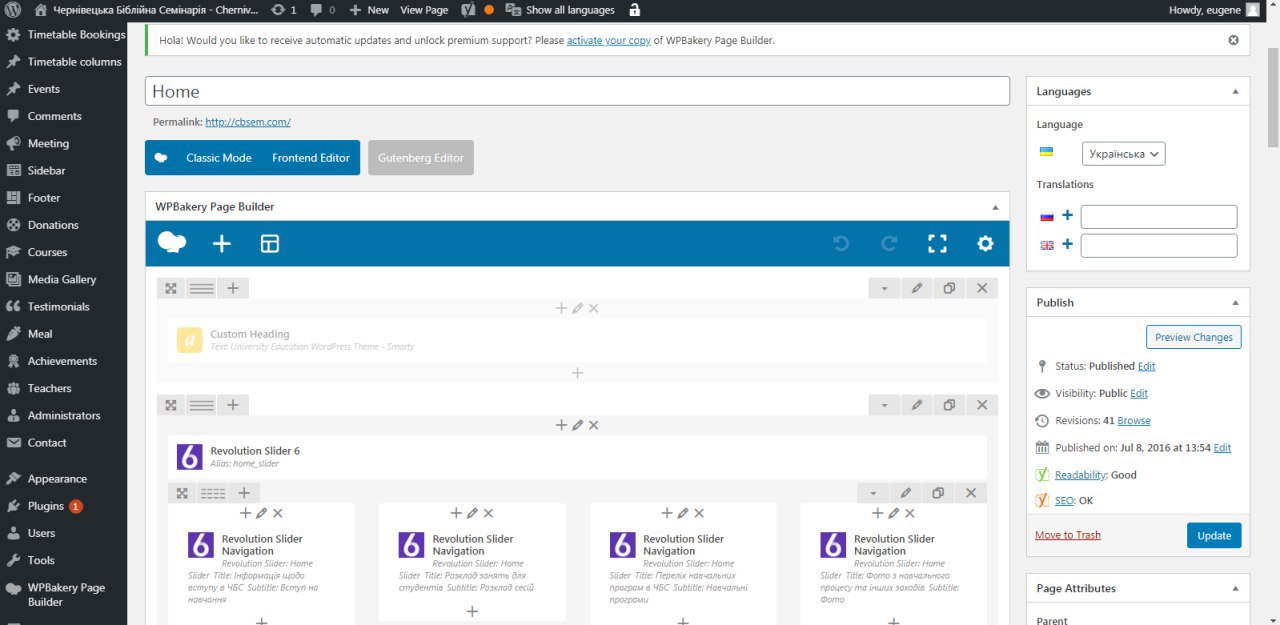Open the Media Gallery menu in sidebar

(63, 279)
